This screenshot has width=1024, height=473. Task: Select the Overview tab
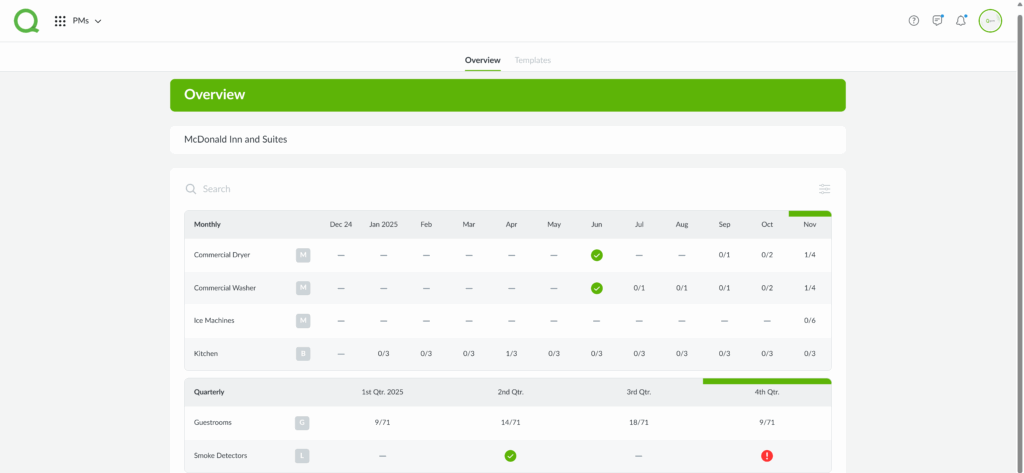(482, 61)
